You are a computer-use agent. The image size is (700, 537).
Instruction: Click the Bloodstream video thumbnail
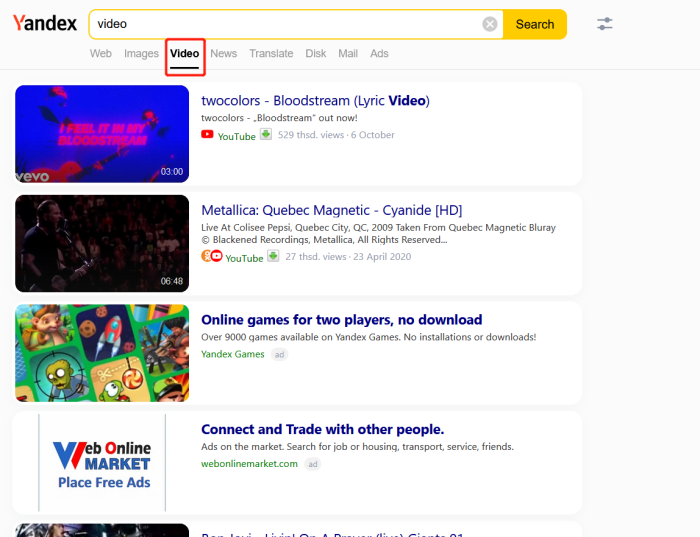(x=101, y=134)
